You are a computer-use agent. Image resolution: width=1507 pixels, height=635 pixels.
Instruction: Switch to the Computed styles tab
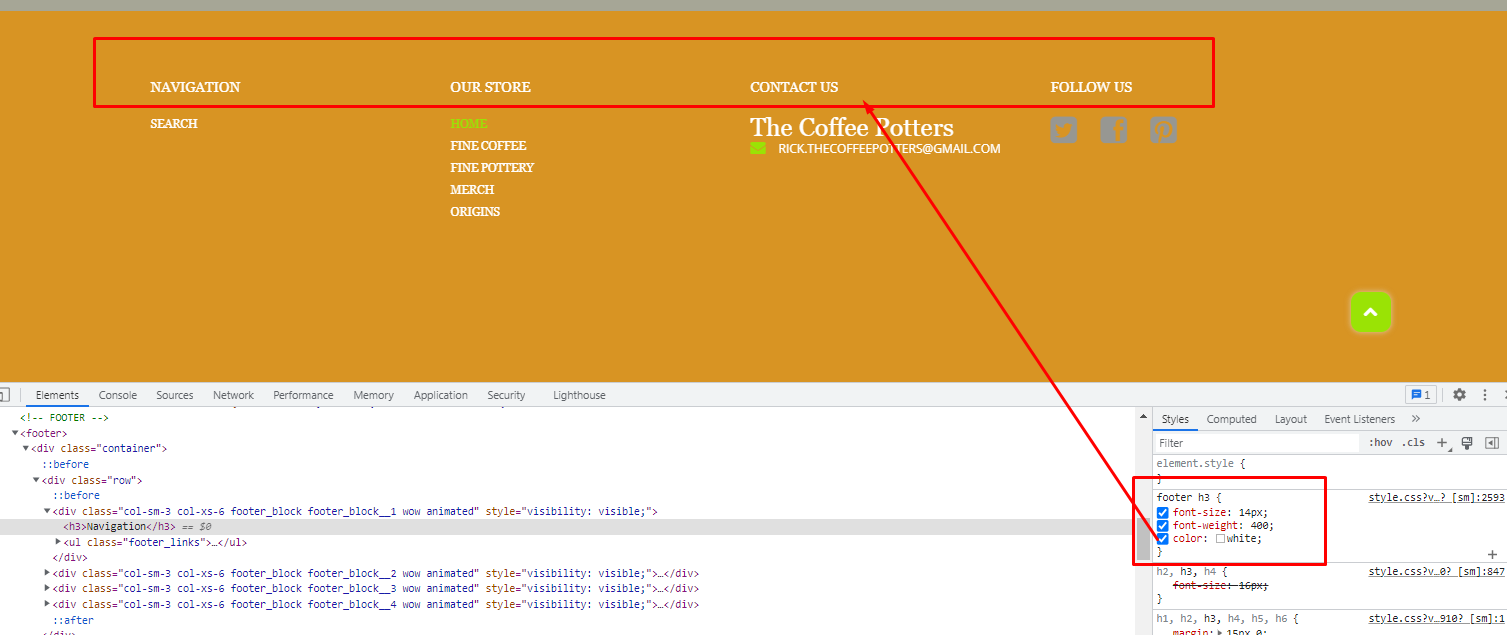tap(1231, 419)
